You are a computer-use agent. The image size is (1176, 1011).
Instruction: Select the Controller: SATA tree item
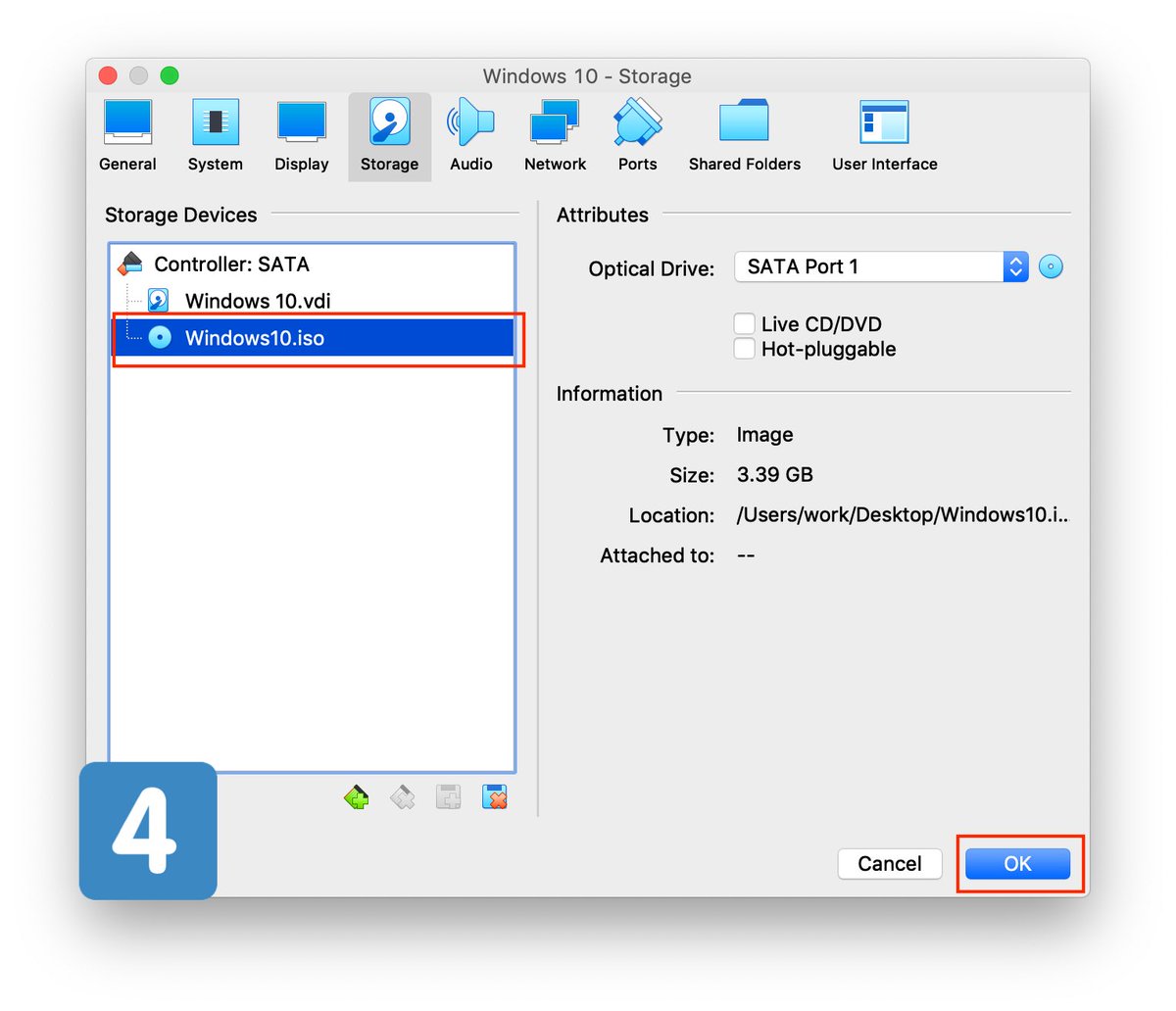pyautogui.click(x=313, y=264)
